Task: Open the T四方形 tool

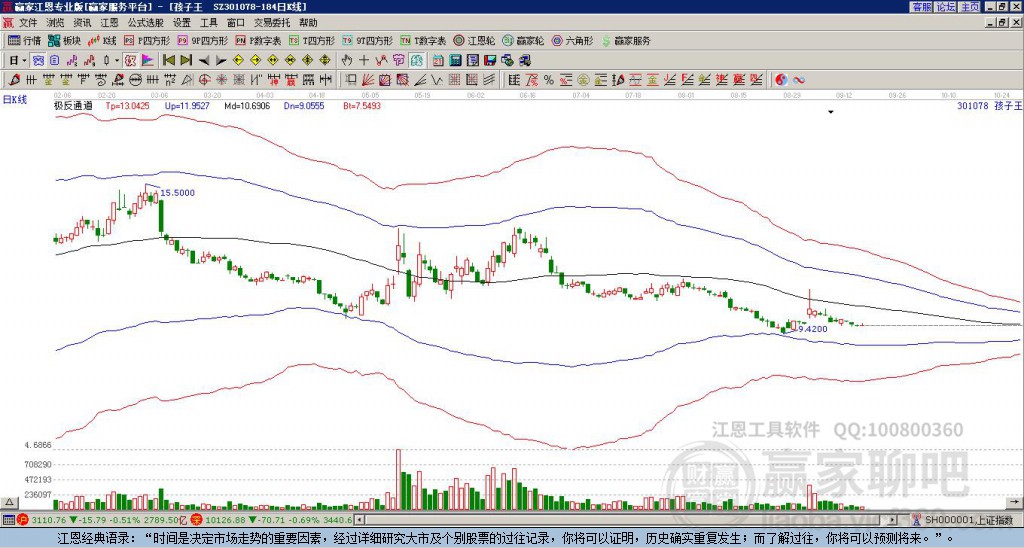Action: coord(312,40)
